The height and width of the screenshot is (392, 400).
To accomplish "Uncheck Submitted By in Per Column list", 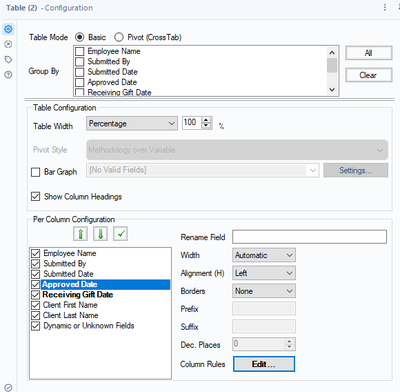I will (x=35, y=264).
